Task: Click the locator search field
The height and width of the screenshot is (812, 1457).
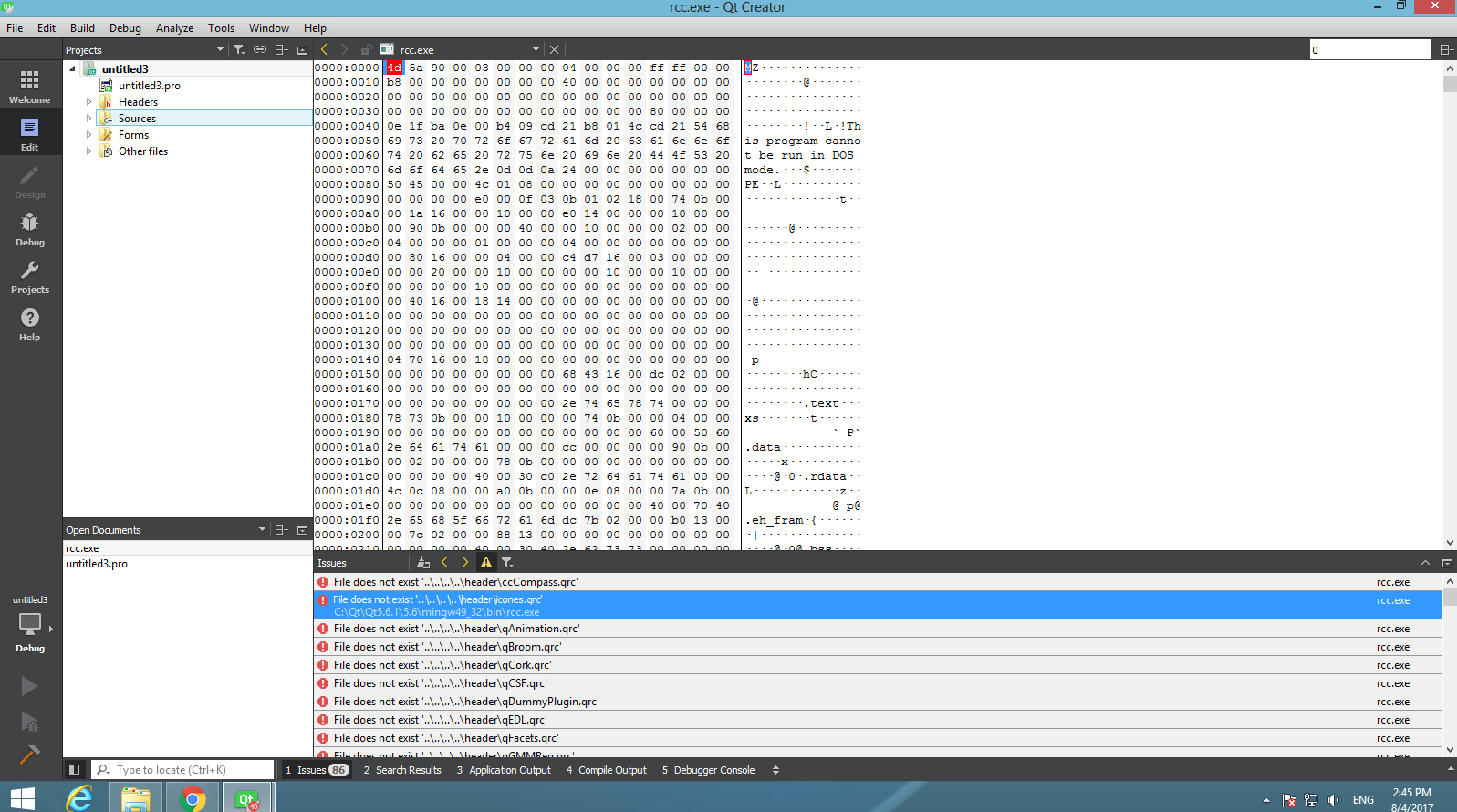Action: [182, 770]
